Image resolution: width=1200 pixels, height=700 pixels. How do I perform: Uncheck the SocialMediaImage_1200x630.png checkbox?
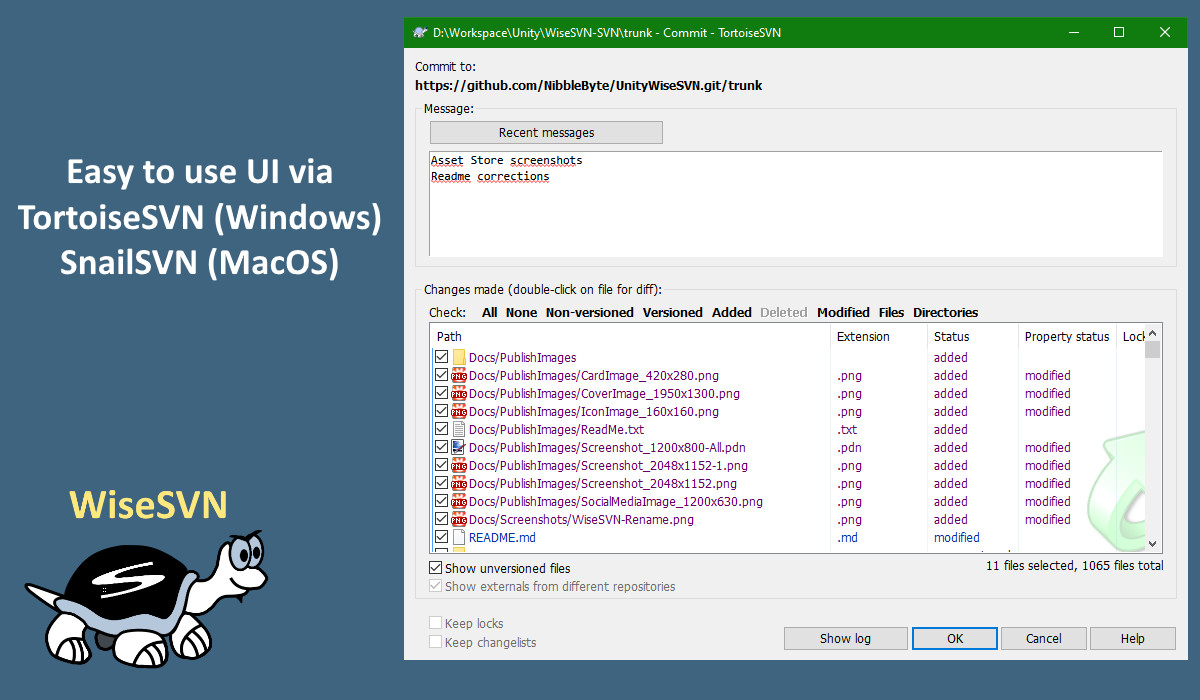coord(441,501)
